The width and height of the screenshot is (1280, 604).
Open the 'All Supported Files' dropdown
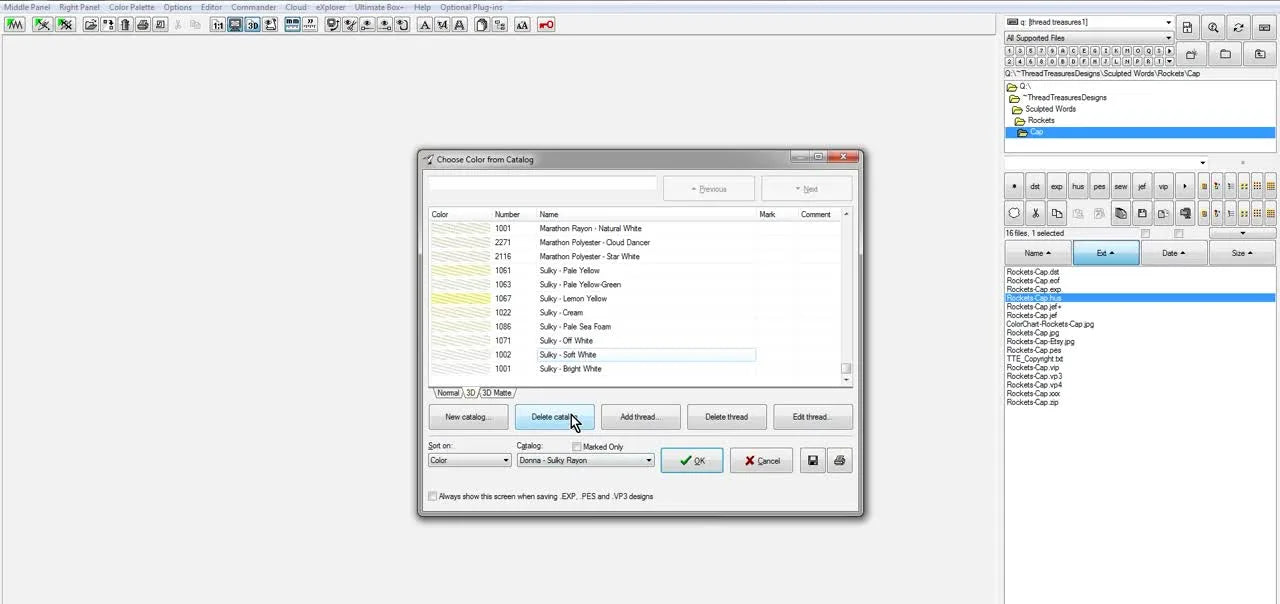point(1089,38)
